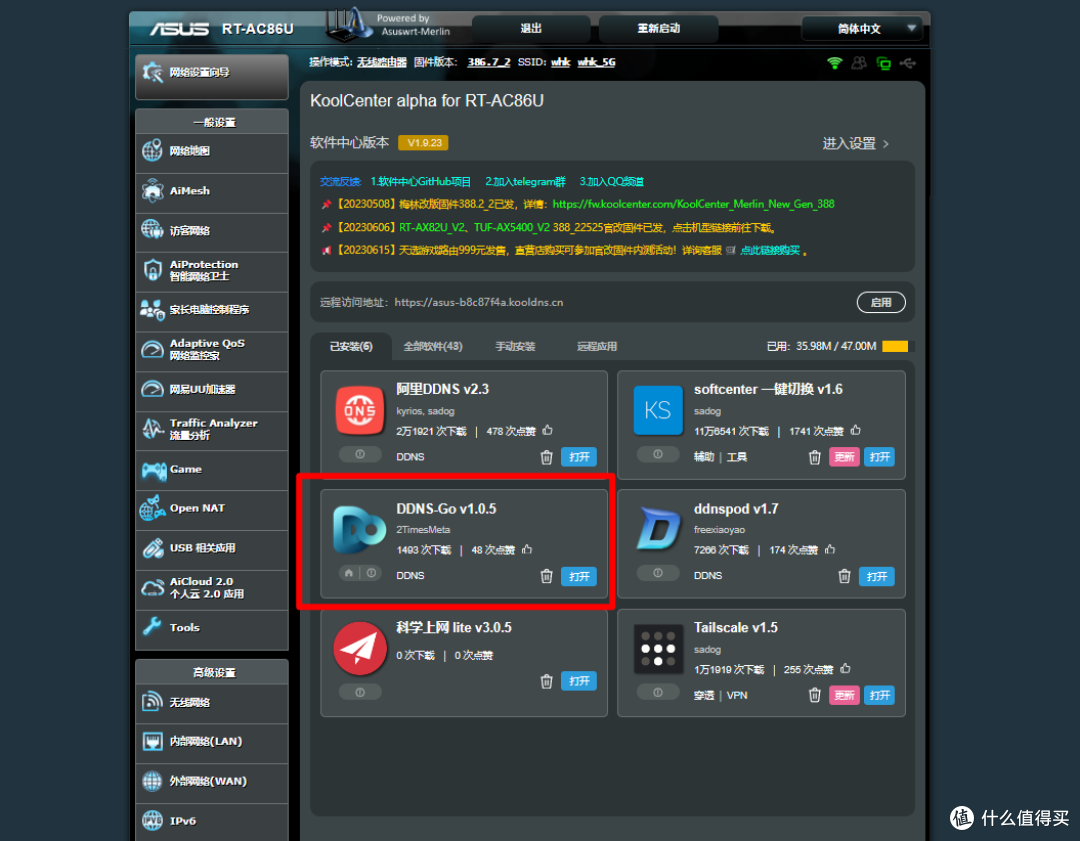Viewport: 1080px width, 841px height.
Task: Open the 加入QQ频道 link
Action: click(x=612, y=182)
